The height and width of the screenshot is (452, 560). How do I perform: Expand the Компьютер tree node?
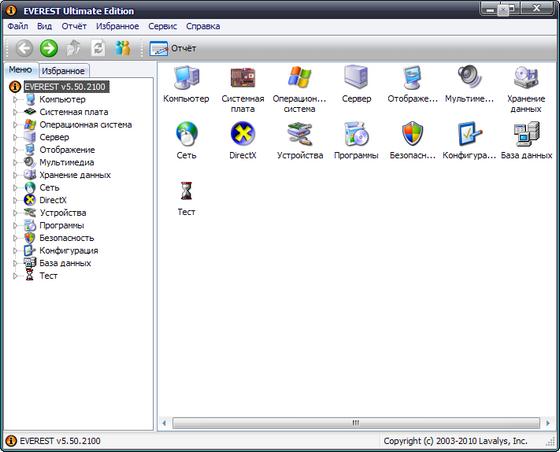[x=15, y=100]
